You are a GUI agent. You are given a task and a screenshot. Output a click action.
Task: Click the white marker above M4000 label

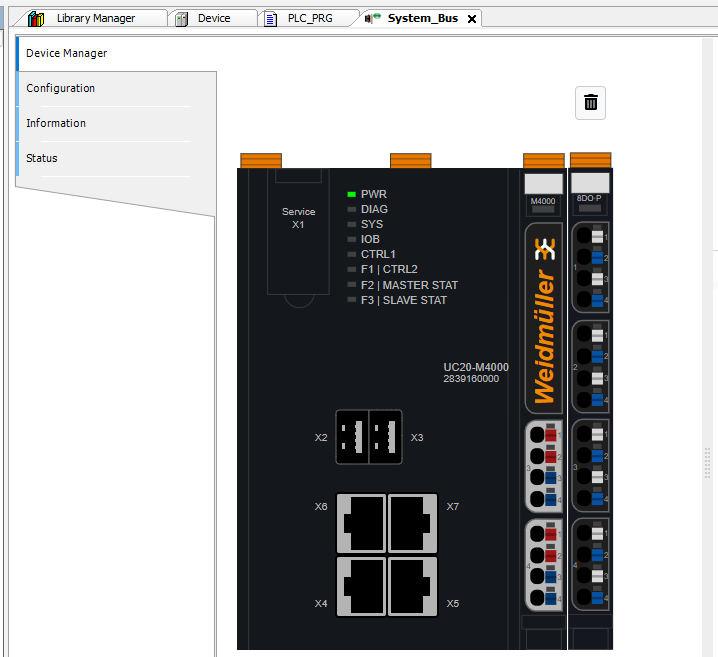tap(544, 184)
